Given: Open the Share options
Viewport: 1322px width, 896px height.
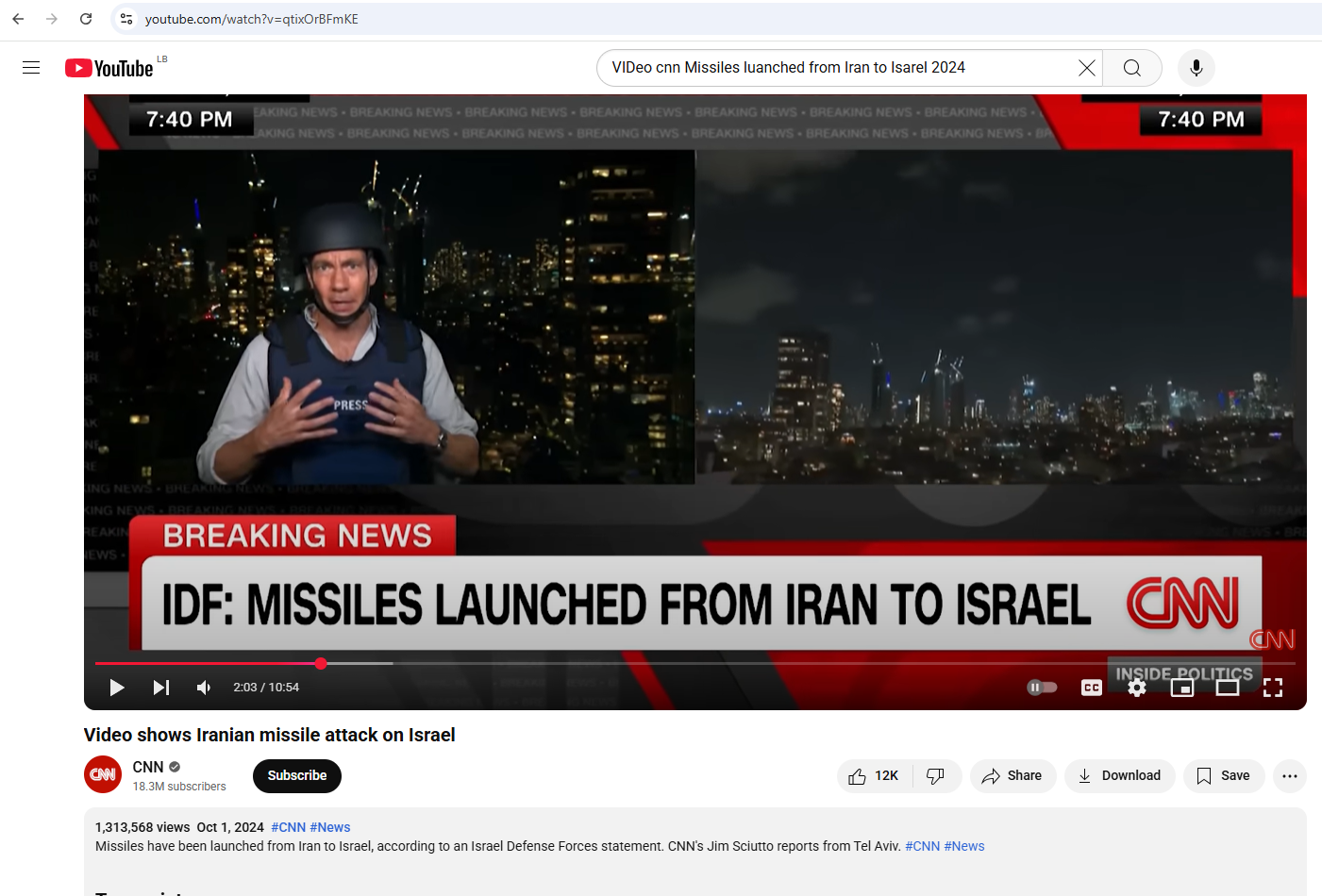Looking at the screenshot, I should [x=1012, y=776].
